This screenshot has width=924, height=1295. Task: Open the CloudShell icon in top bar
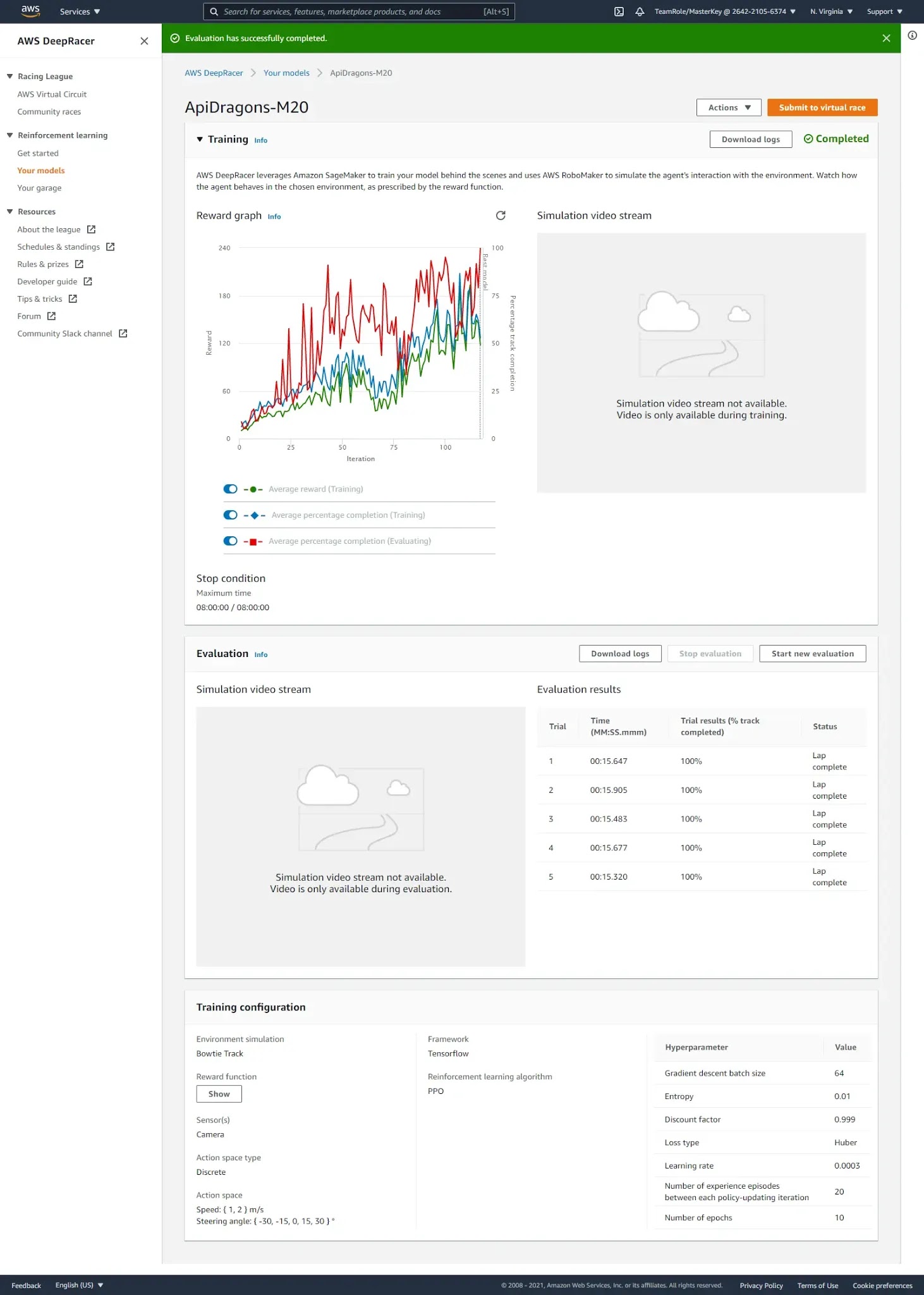[x=619, y=12]
